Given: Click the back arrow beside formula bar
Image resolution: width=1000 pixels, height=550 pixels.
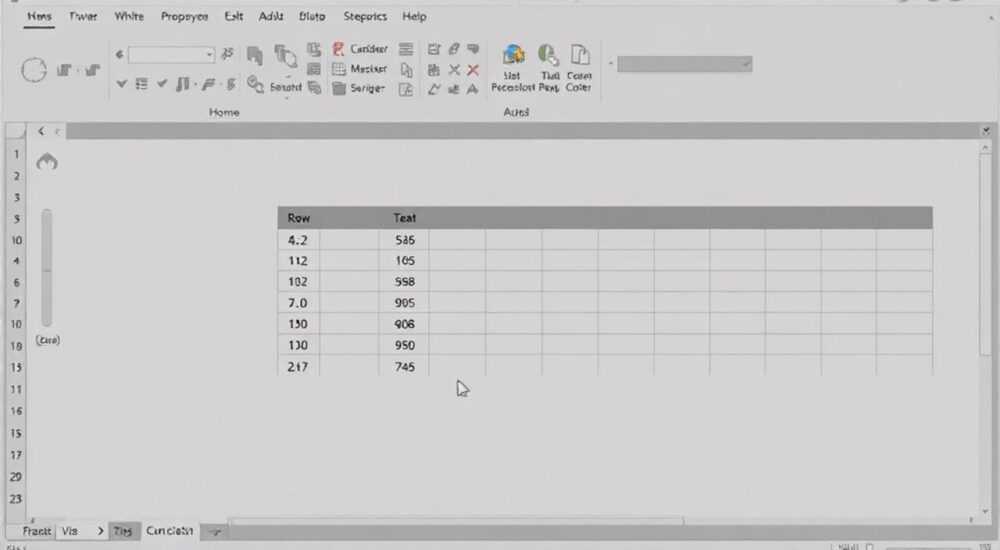Looking at the screenshot, I should 41,131.
